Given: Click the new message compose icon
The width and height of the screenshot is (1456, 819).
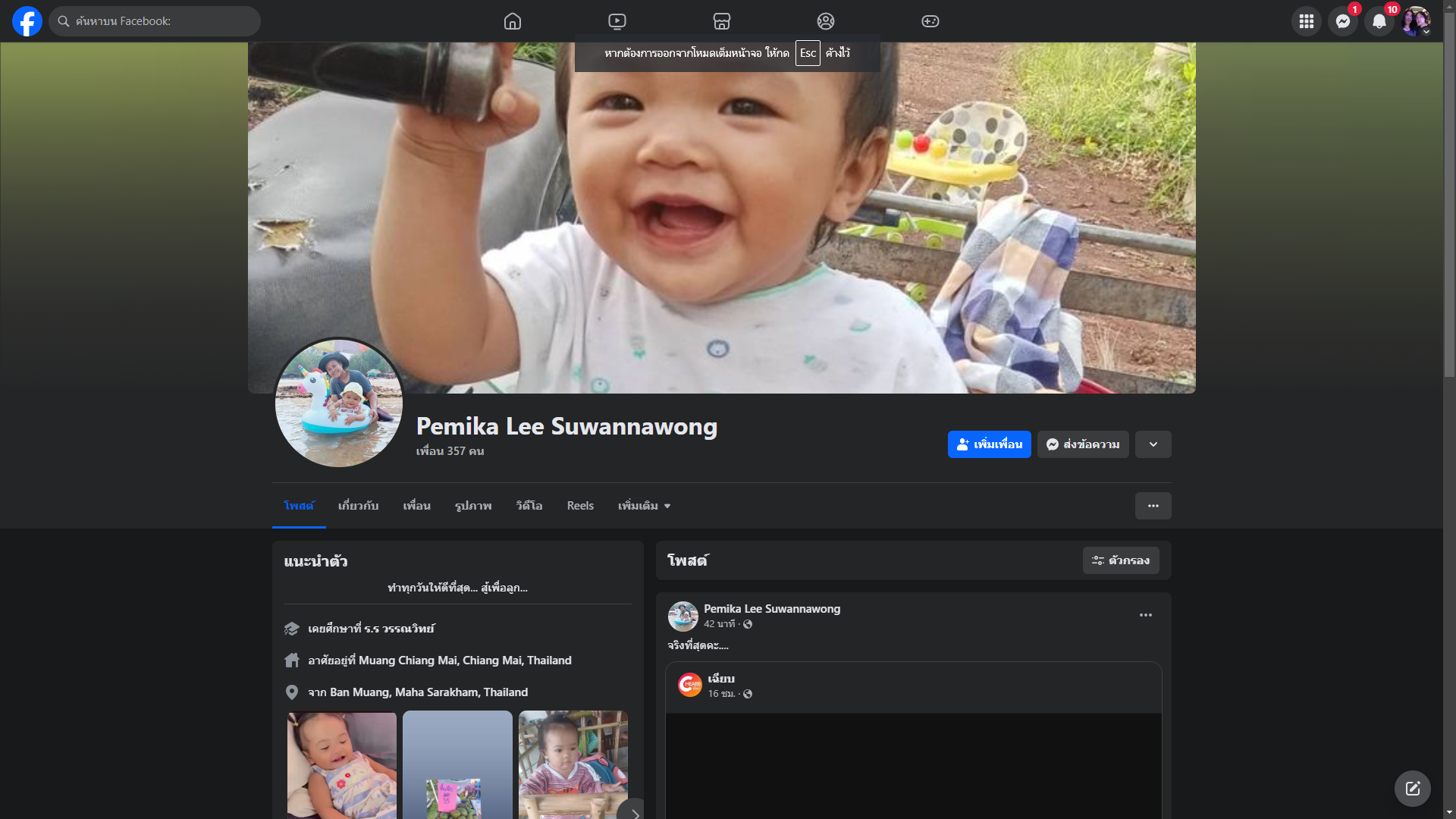Looking at the screenshot, I should point(1412,789).
